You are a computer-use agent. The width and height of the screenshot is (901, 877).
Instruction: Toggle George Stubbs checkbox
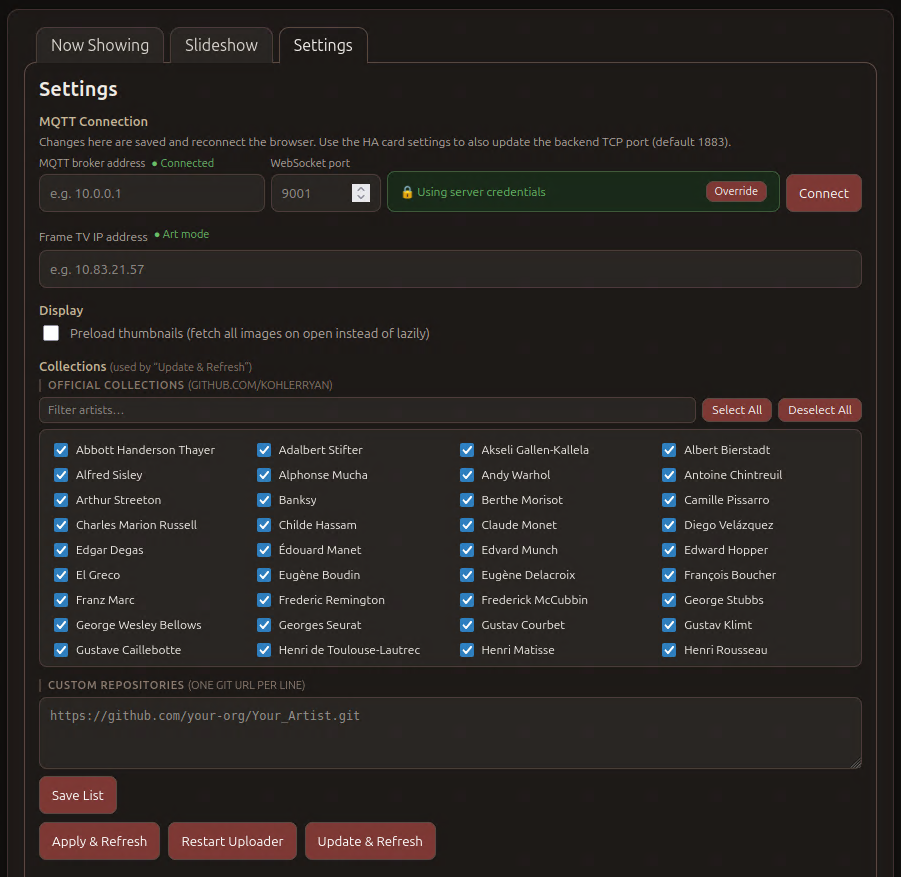point(669,600)
